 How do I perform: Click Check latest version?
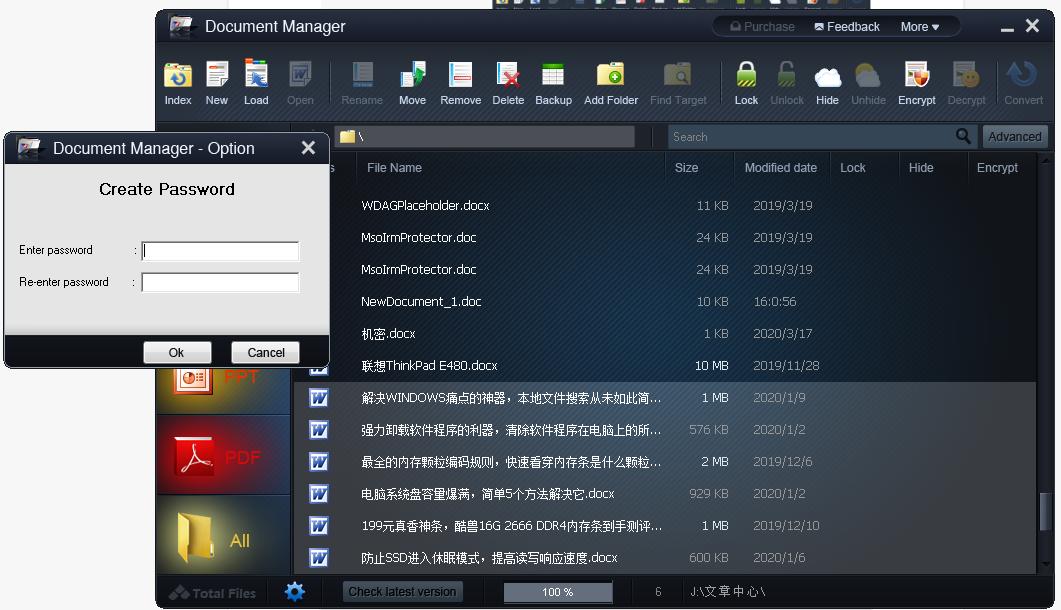pyautogui.click(x=402, y=591)
